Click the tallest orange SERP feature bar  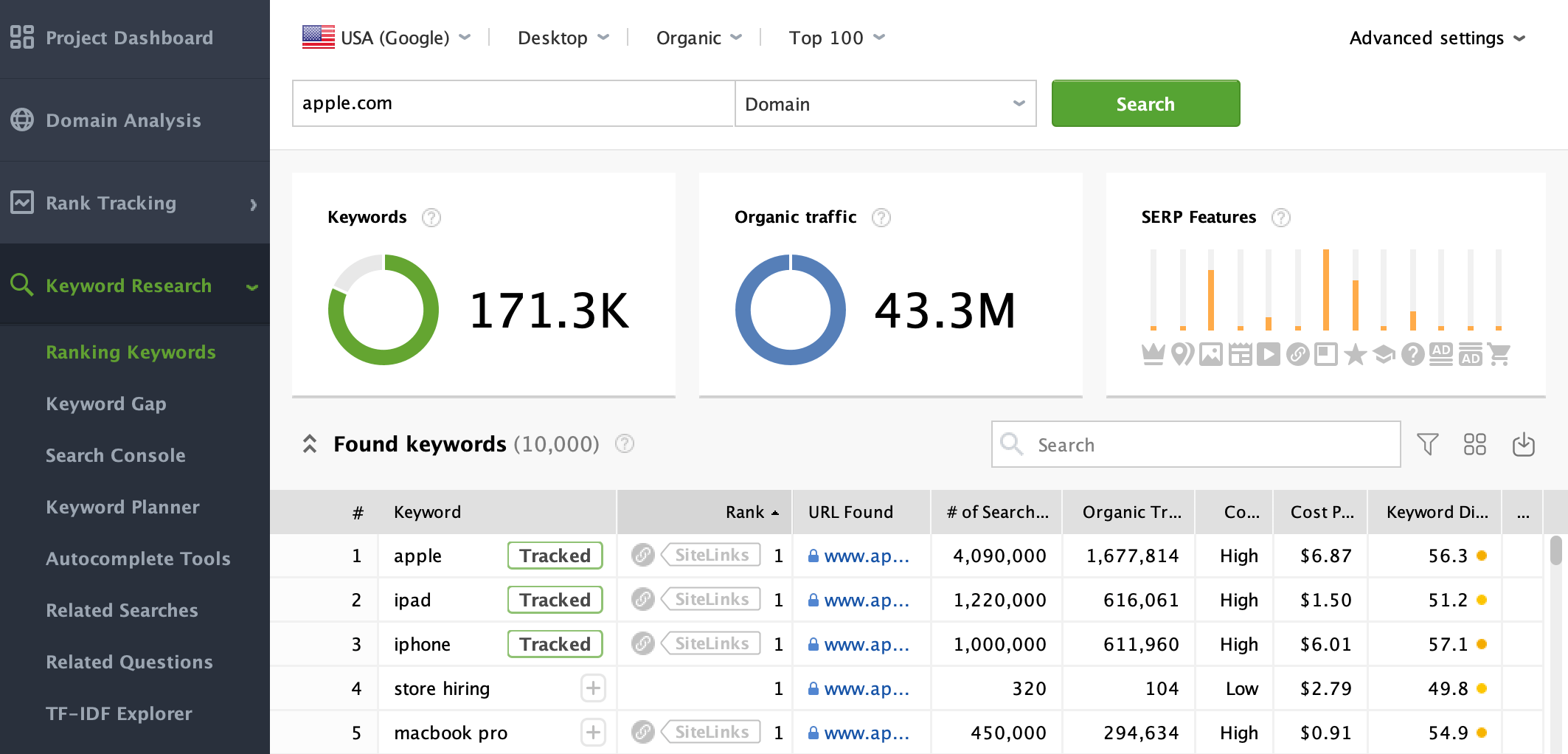tap(1326, 289)
